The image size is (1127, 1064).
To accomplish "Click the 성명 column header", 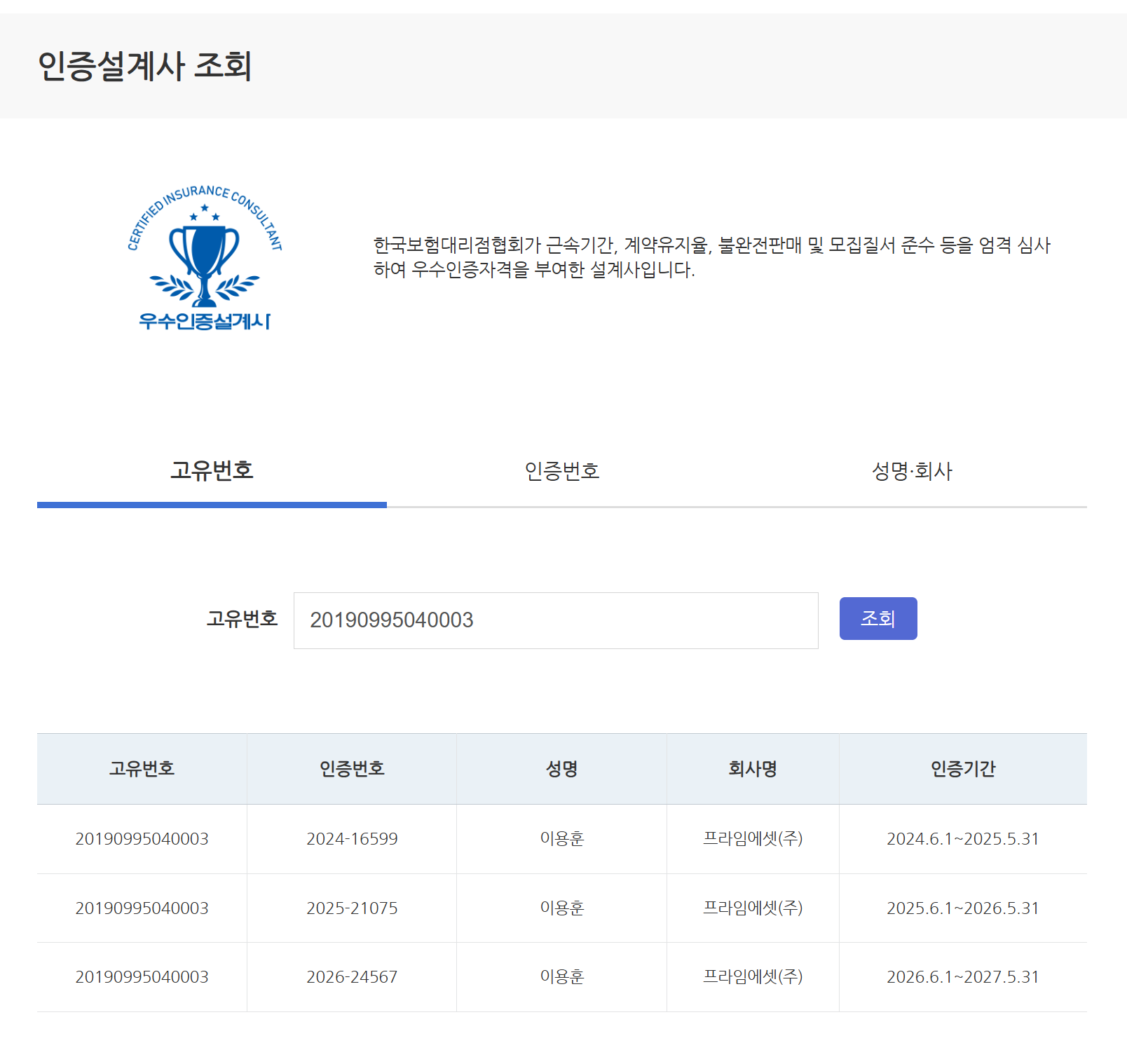I will coord(561,769).
